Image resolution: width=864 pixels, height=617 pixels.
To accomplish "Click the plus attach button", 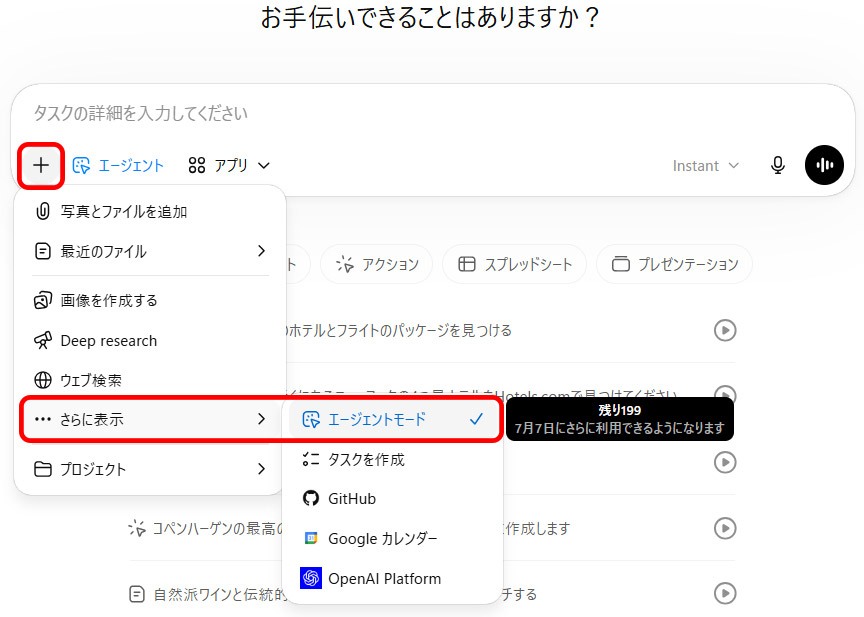I will click(41, 165).
